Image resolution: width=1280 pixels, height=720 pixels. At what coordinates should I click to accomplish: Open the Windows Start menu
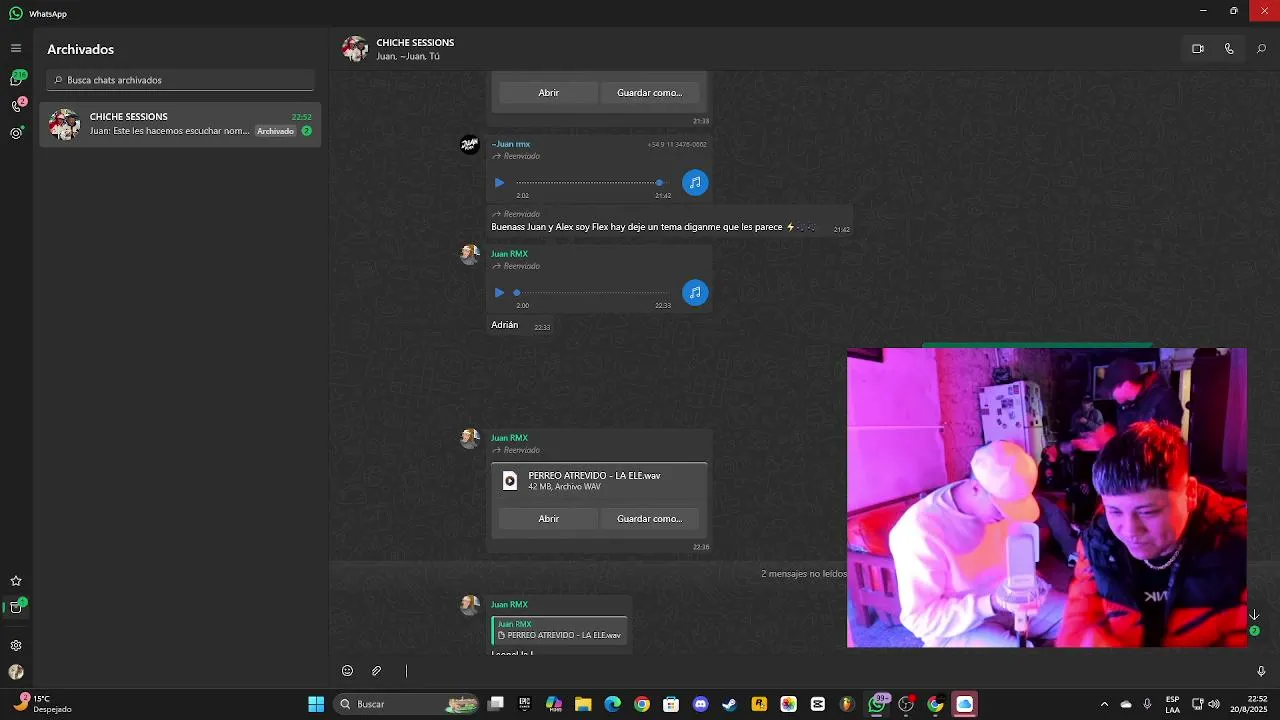pyautogui.click(x=316, y=704)
